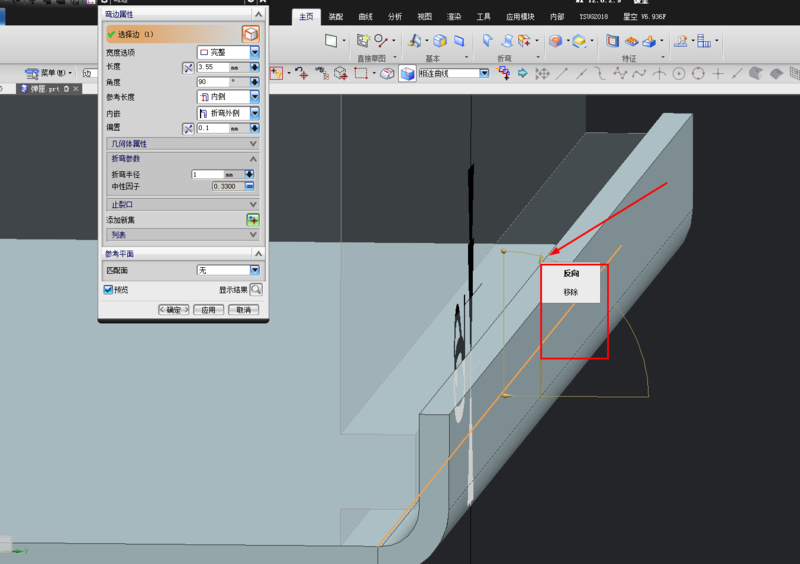Click the highlighted blue cube selection icon

pos(407,73)
